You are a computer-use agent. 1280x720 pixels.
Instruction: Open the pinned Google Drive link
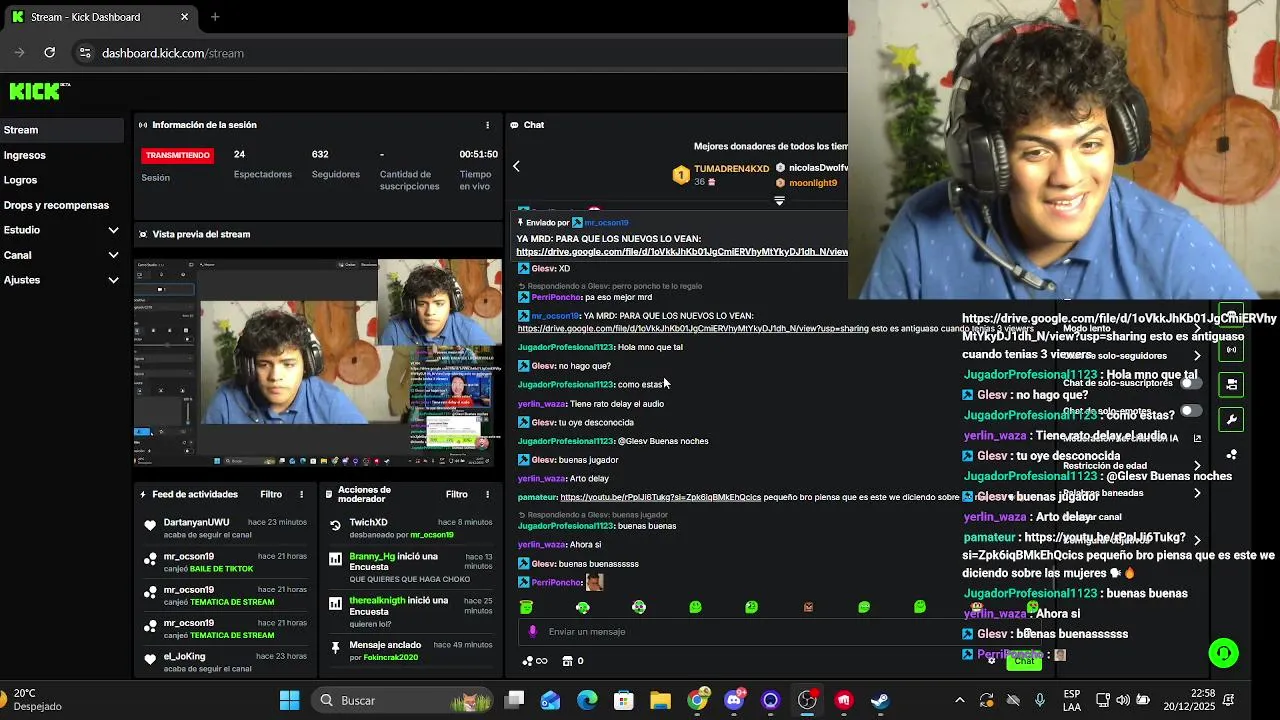pos(682,252)
